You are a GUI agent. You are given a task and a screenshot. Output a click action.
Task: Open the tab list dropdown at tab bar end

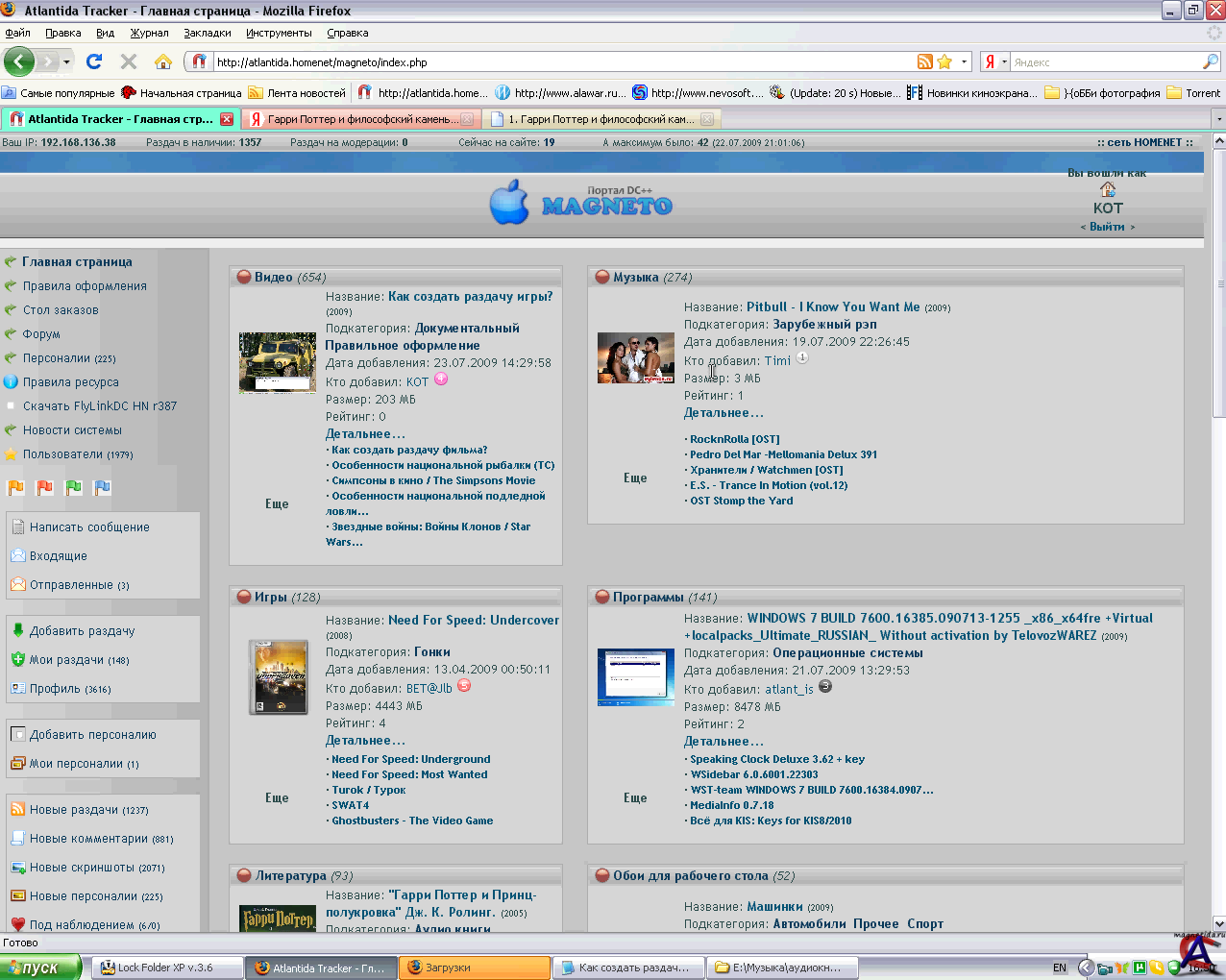1217,119
